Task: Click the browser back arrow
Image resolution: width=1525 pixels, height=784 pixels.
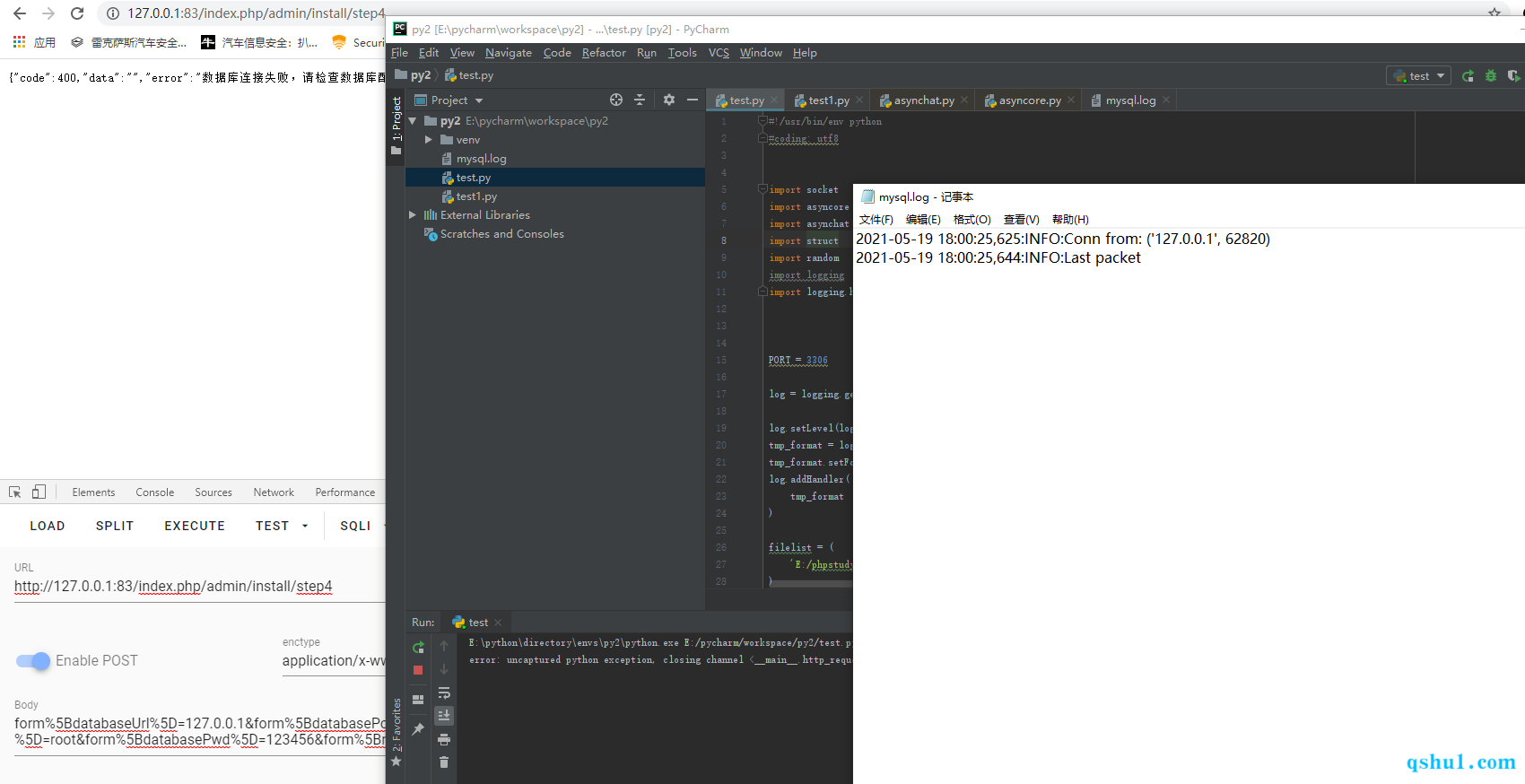Action: (20, 13)
